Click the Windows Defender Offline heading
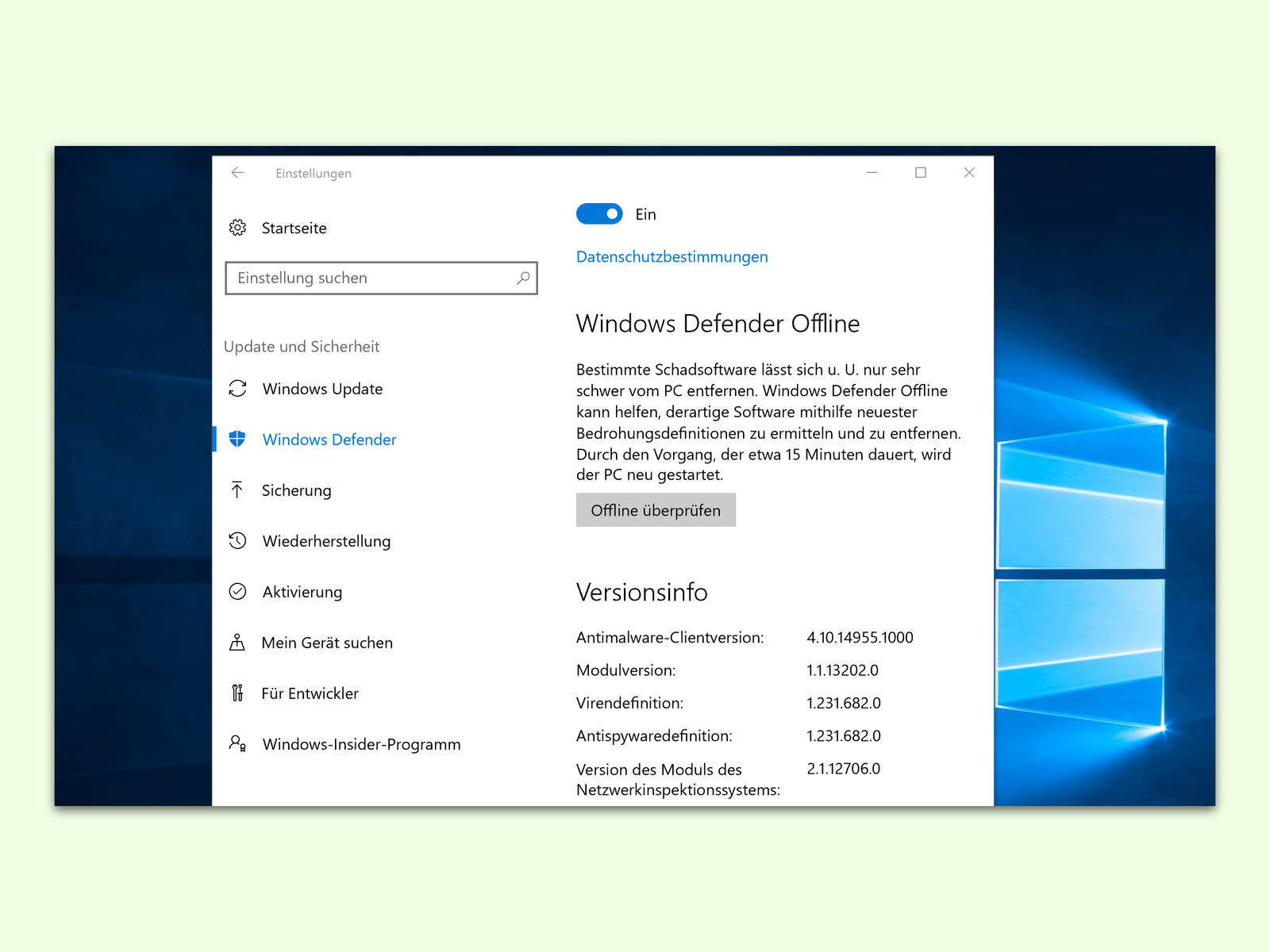Screen dimensions: 1270x952 tap(718, 324)
